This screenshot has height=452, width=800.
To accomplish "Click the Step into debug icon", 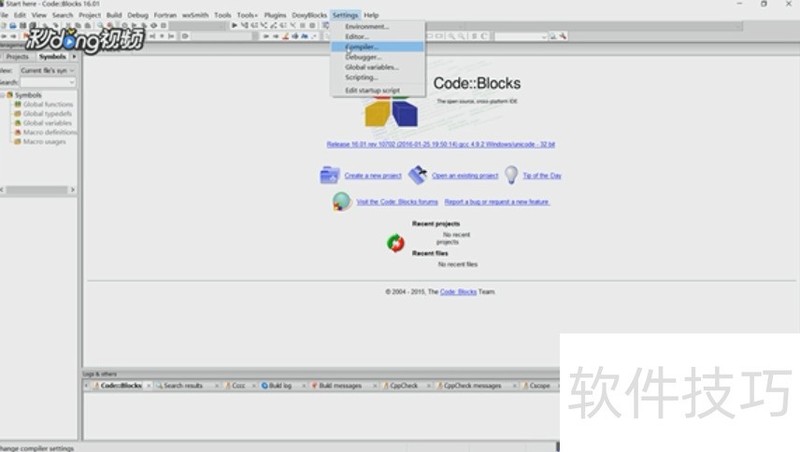I will coord(264,25).
